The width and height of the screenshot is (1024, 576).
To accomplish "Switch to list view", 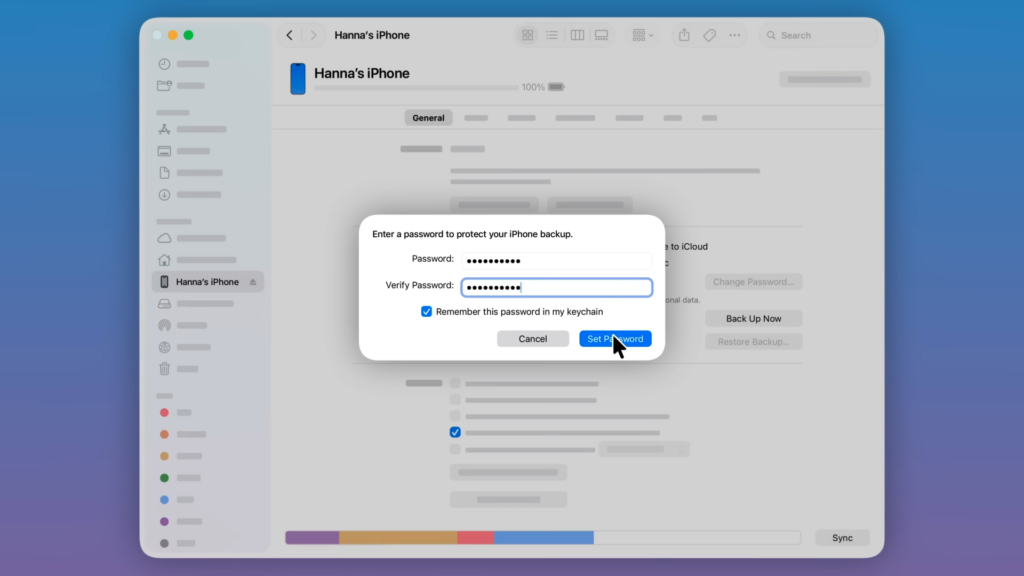I will (x=552, y=35).
